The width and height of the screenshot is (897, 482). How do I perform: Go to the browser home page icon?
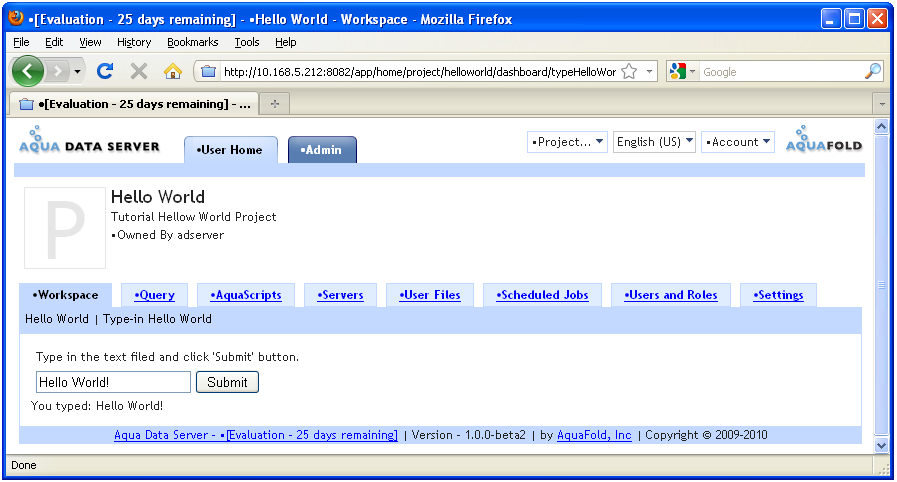click(173, 71)
